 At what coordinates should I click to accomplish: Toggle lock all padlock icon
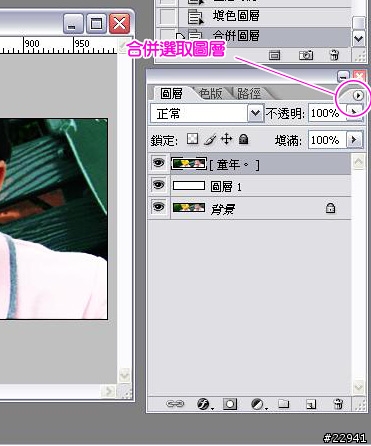pos(244,139)
